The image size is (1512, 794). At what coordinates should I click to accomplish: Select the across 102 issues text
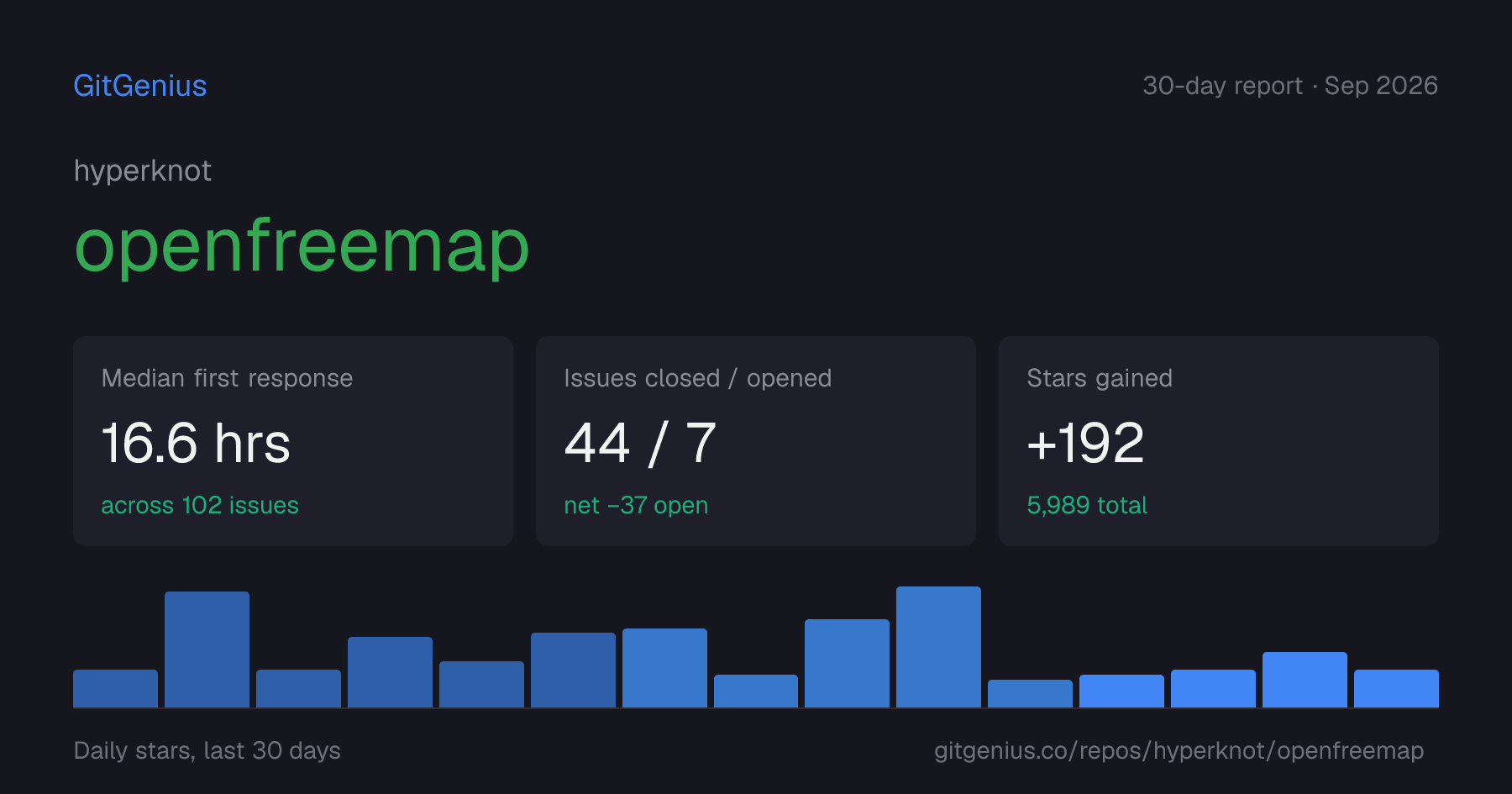[200, 505]
